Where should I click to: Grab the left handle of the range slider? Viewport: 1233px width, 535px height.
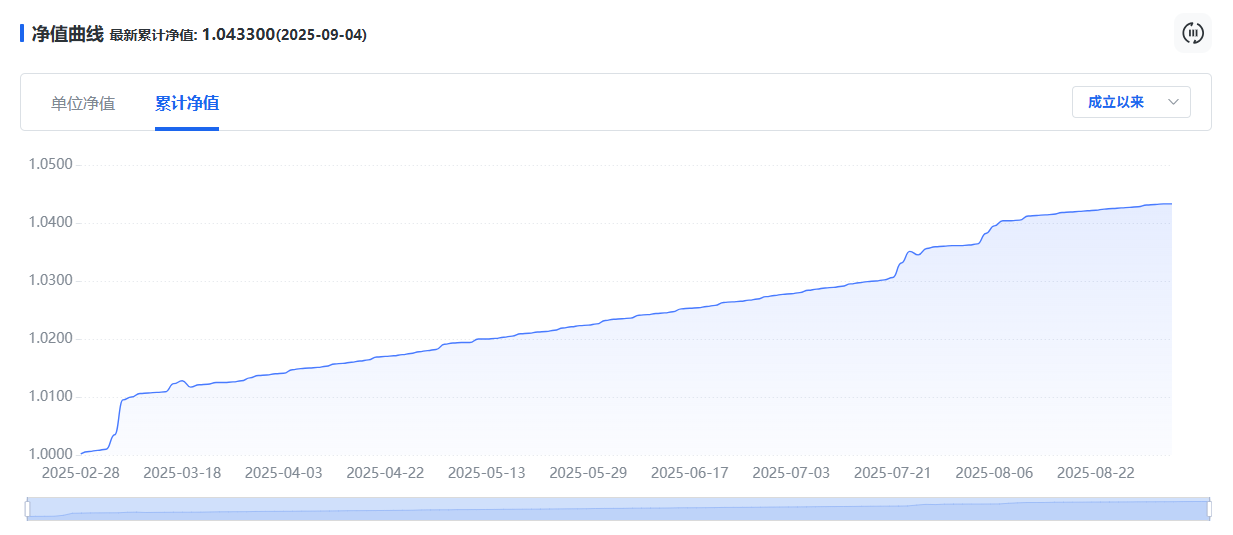(x=28, y=509)
